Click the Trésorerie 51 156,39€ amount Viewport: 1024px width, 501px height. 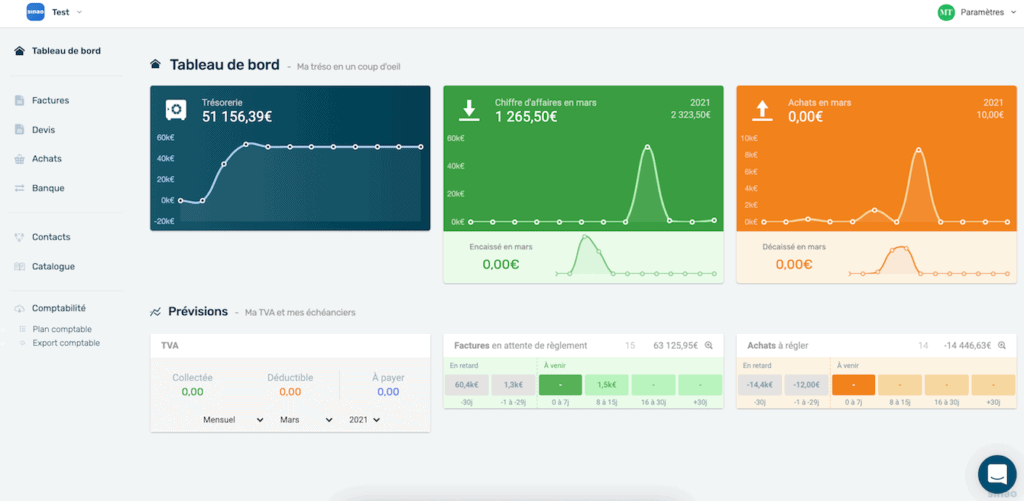[x=237, y=117]
